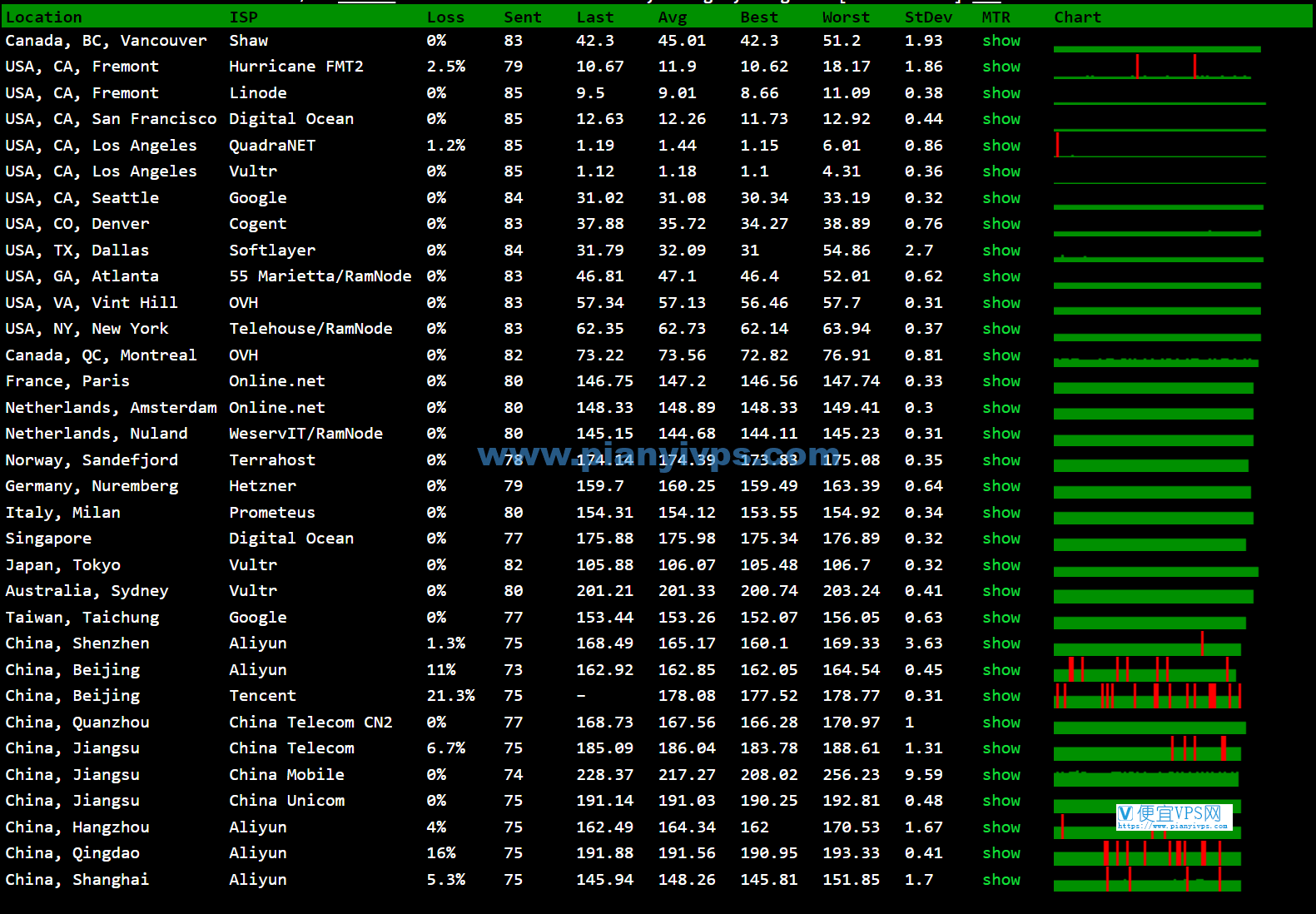Click latency chart for Hurricane FMT2
Screen dimensions: 1316x914
tap(1153, 67)
